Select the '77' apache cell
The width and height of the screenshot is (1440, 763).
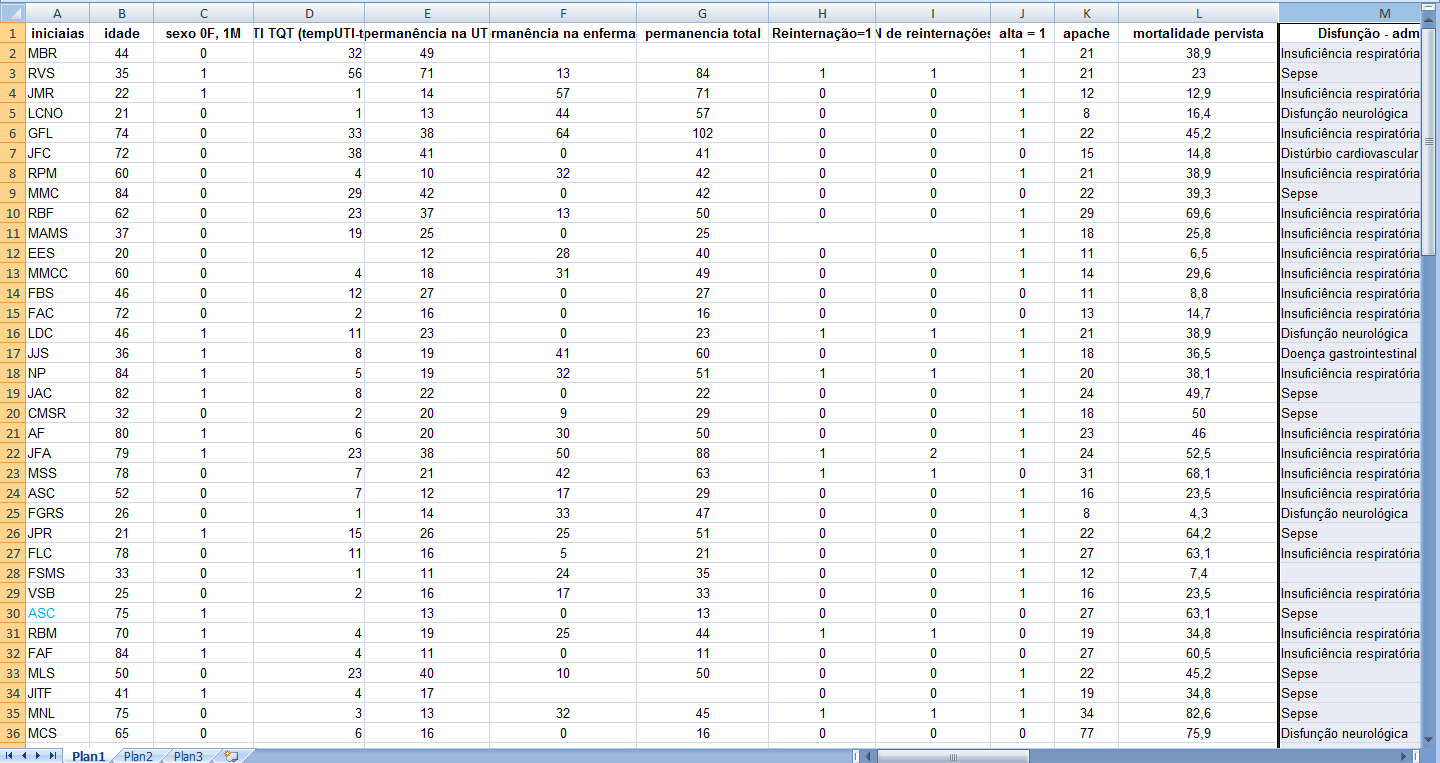point(1086,733)
